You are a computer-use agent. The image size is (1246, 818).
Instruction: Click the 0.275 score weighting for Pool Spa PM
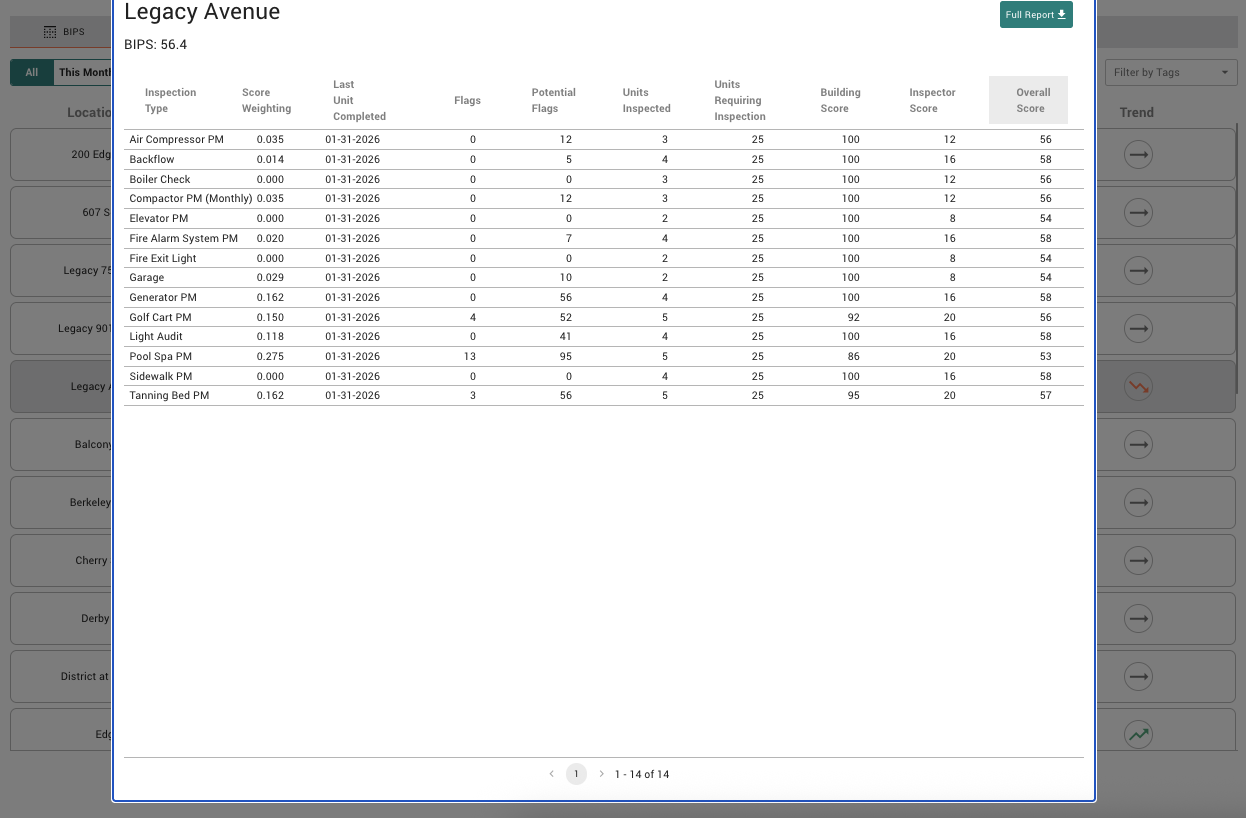[x=270, y=356]
